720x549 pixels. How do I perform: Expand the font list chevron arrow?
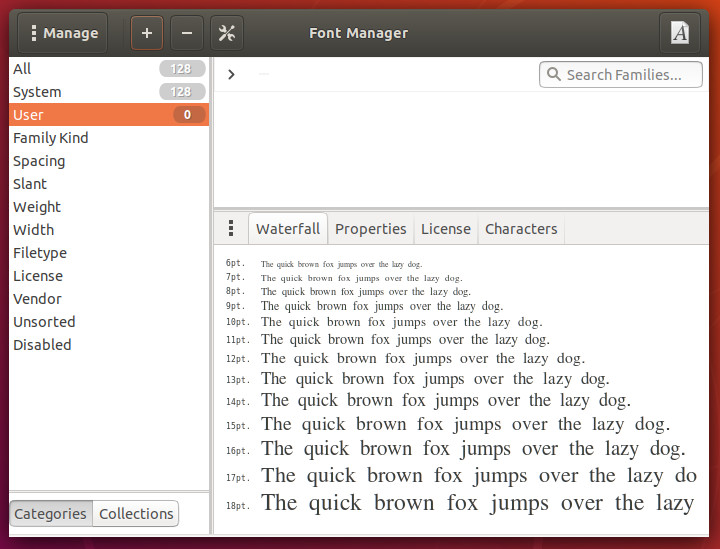(231, 74)
